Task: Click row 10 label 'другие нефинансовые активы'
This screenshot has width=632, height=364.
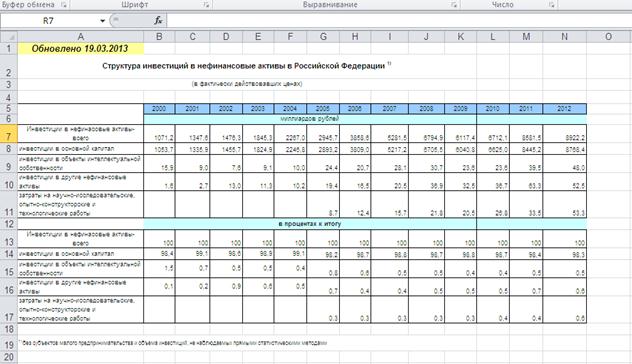Action: coord(80,182)
